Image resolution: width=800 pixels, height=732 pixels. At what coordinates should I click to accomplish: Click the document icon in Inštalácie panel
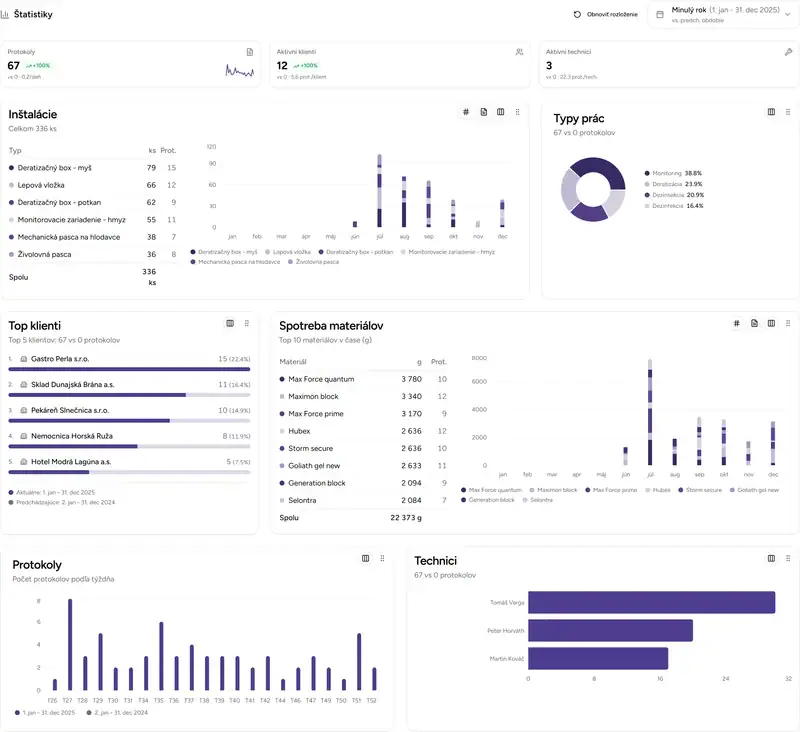tap(484, 112)
